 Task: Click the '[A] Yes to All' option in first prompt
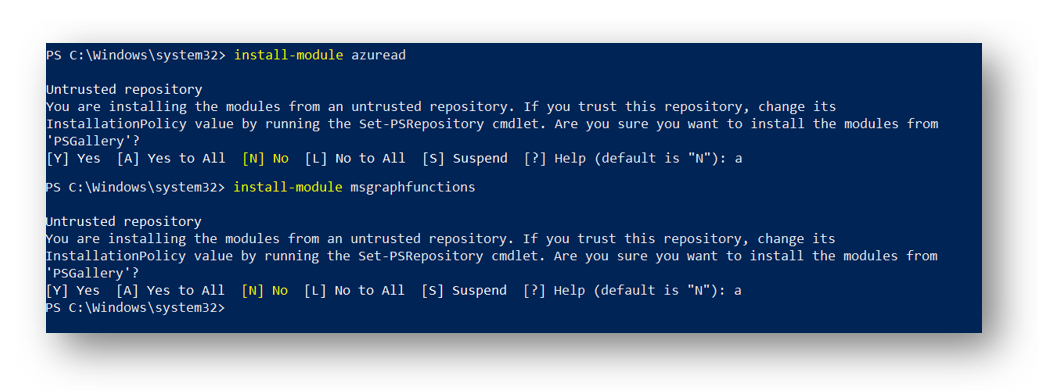click(171, 159)
